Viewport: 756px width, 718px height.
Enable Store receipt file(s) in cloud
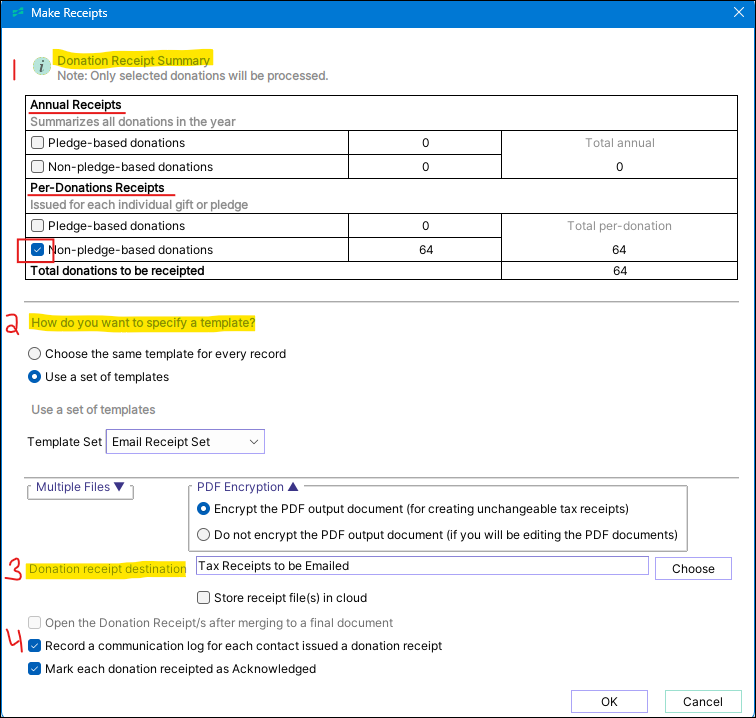[204, 599]
